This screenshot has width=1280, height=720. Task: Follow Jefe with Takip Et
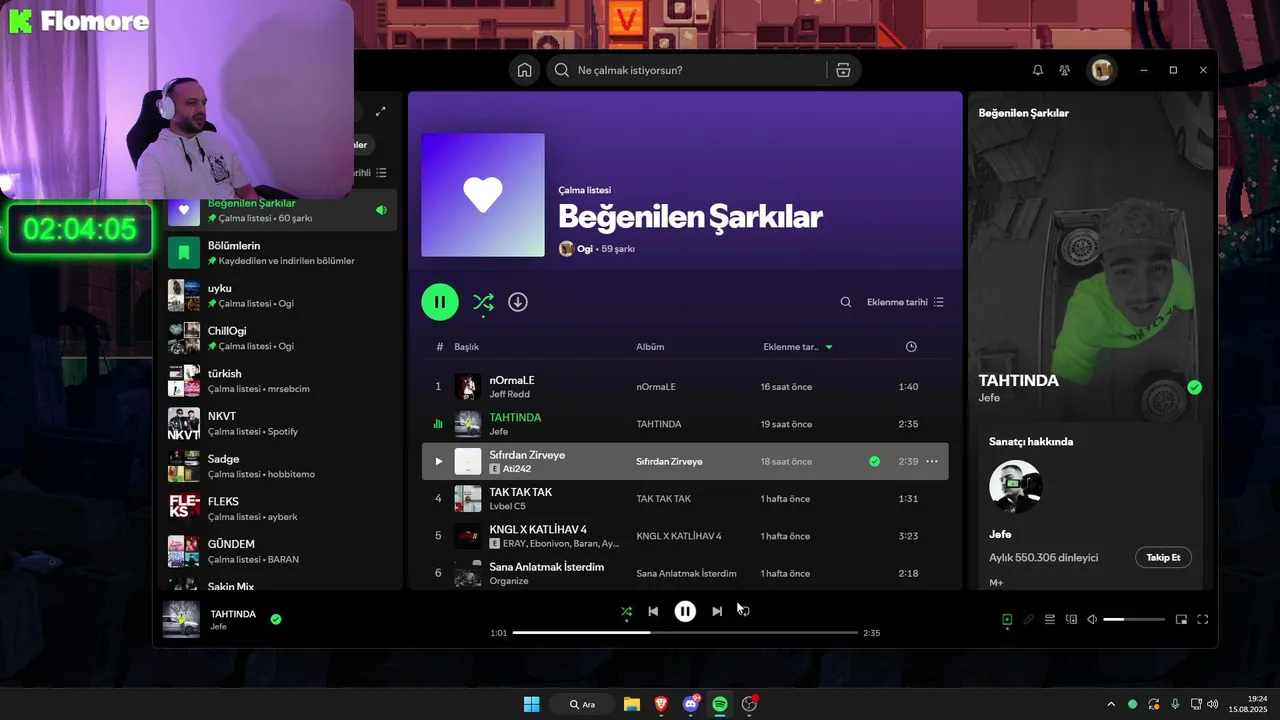pyautogui.click(x=1163, y=557)
